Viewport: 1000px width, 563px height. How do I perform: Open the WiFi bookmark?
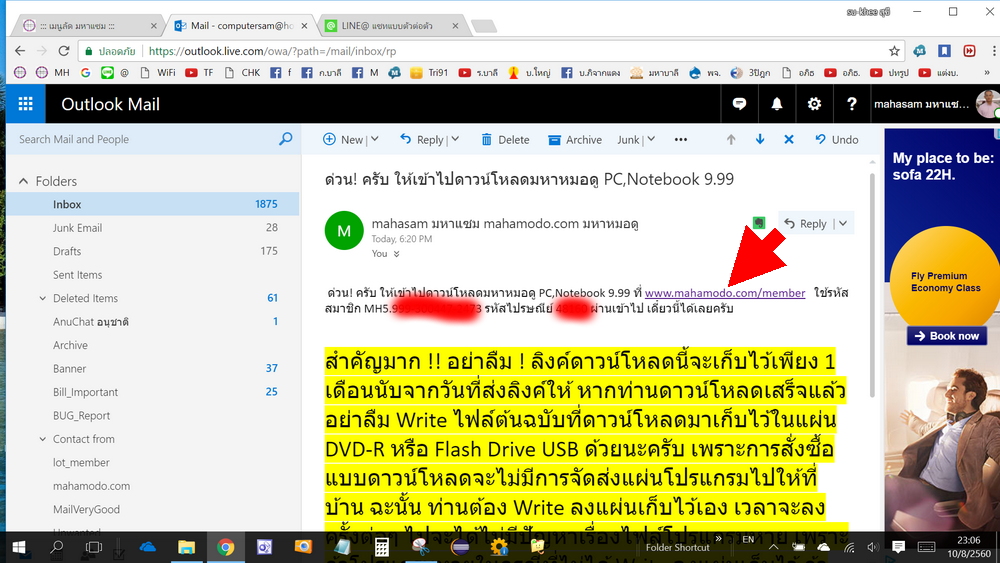[158, 73]
